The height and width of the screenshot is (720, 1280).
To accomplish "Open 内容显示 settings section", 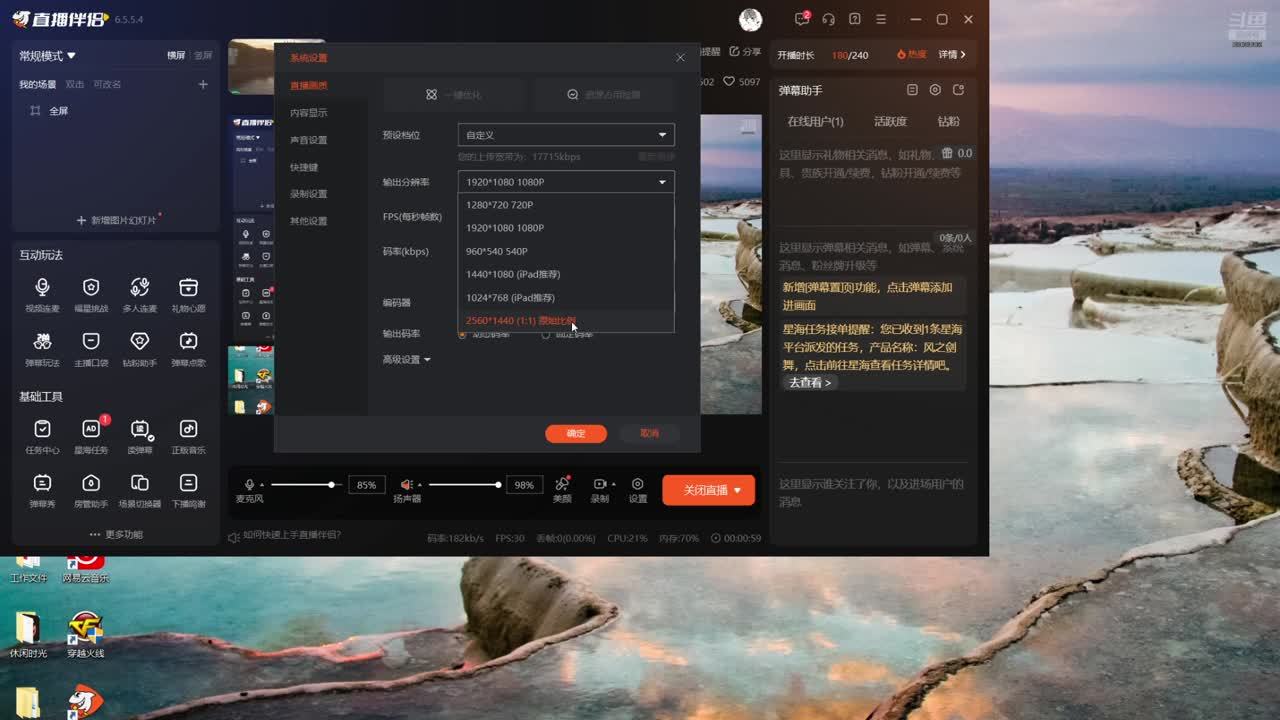I will point(308,113).
